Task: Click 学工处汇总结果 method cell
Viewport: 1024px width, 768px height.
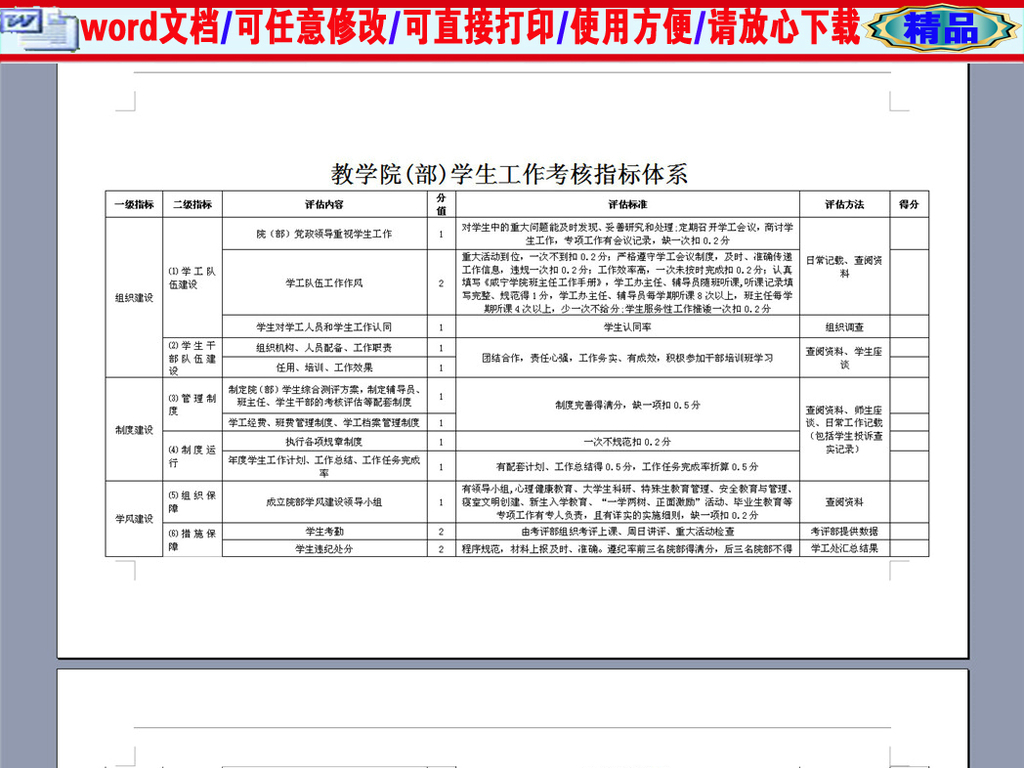Action: click(x=844, y=549)
